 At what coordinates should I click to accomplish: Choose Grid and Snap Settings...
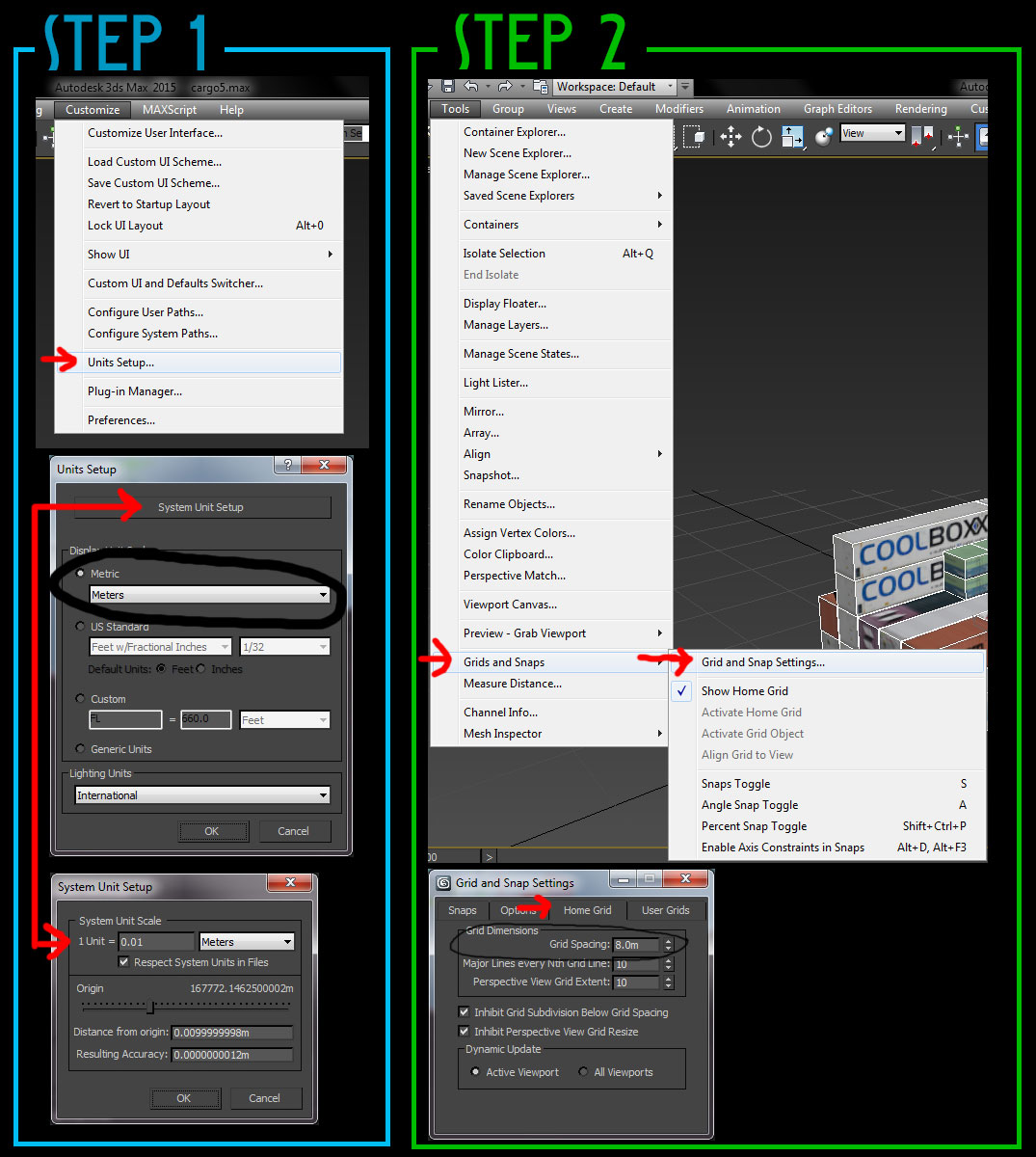tap(827, 662)
